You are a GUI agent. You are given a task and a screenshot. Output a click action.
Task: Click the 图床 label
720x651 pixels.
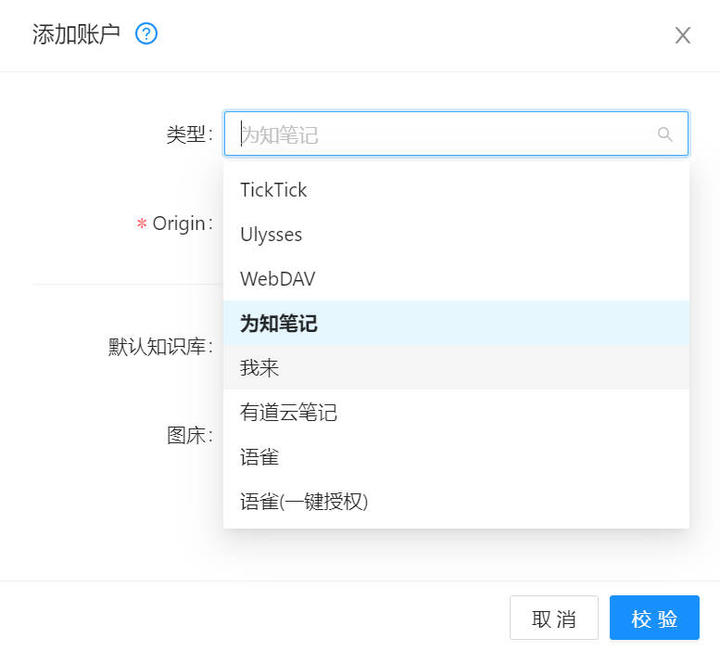coord(186,435)
